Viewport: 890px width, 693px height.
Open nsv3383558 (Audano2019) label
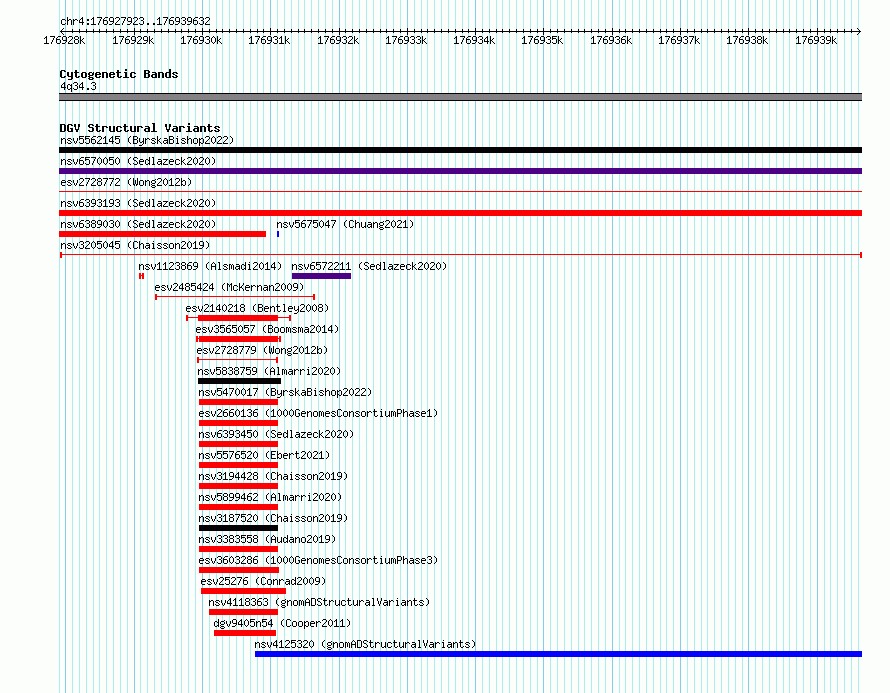point(267,539)
